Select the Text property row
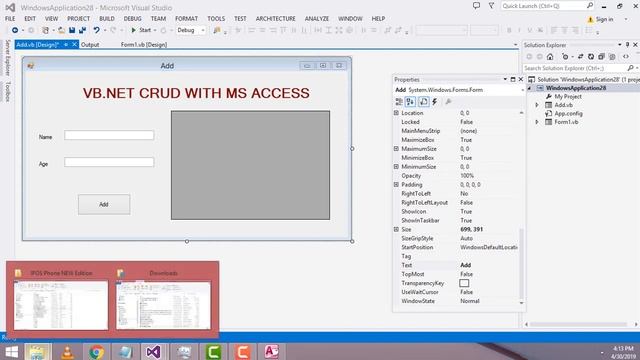The height and width of the screenshot is (360, 640). [x=456, y=265]
